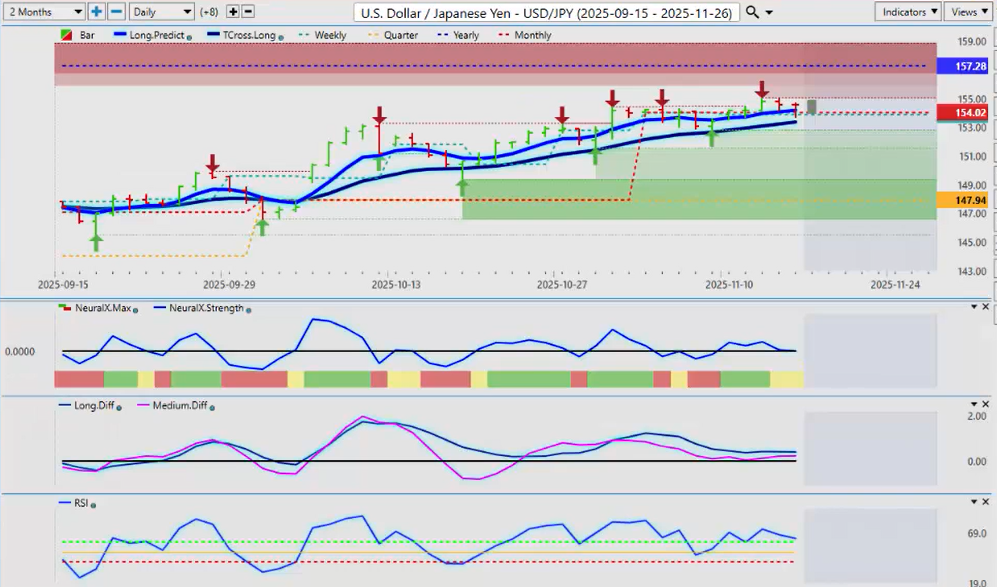Click the USD/JPY symbol title field
Screen dimensions: 997x587
548,12
